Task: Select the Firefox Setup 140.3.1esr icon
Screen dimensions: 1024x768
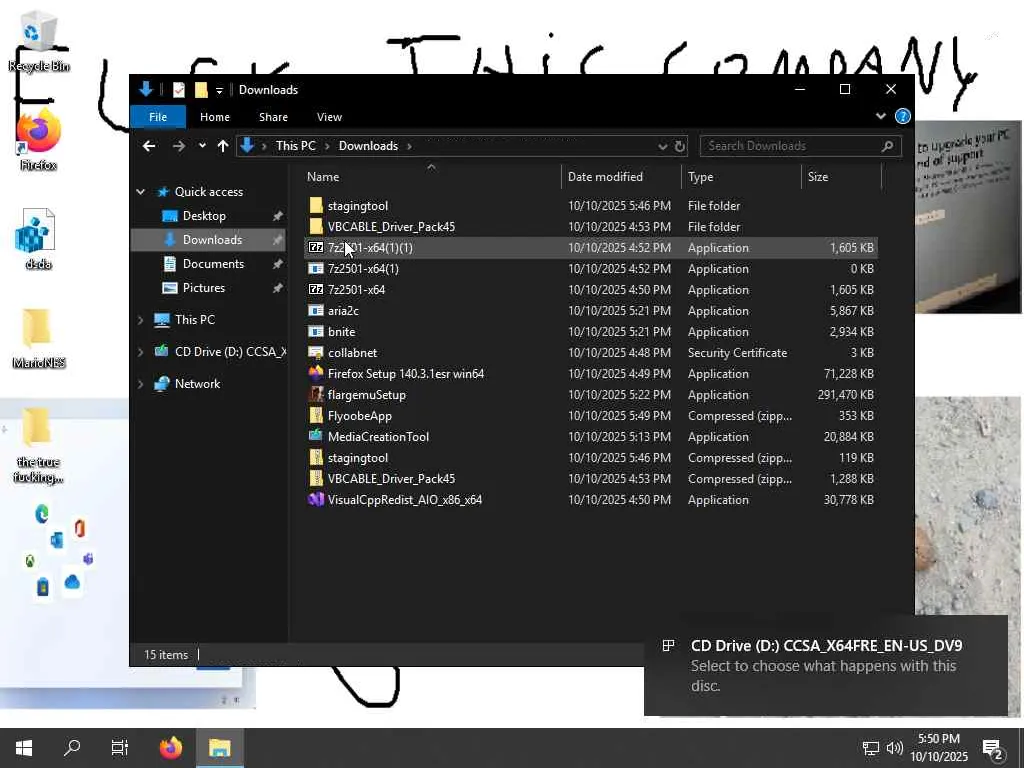Action: pyautogui.click(x=316, y=374)
